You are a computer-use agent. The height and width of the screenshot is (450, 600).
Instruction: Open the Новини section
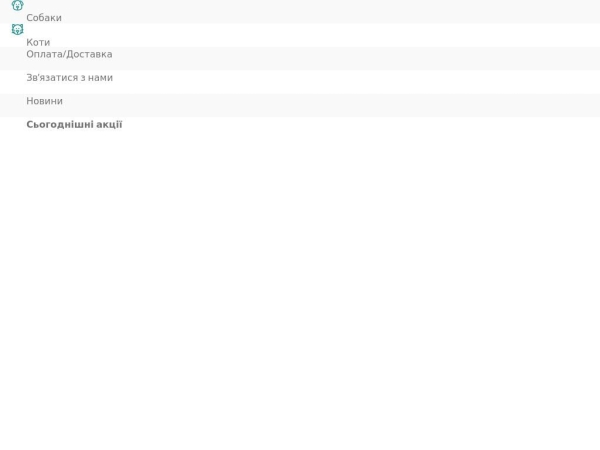coord(44,101)
